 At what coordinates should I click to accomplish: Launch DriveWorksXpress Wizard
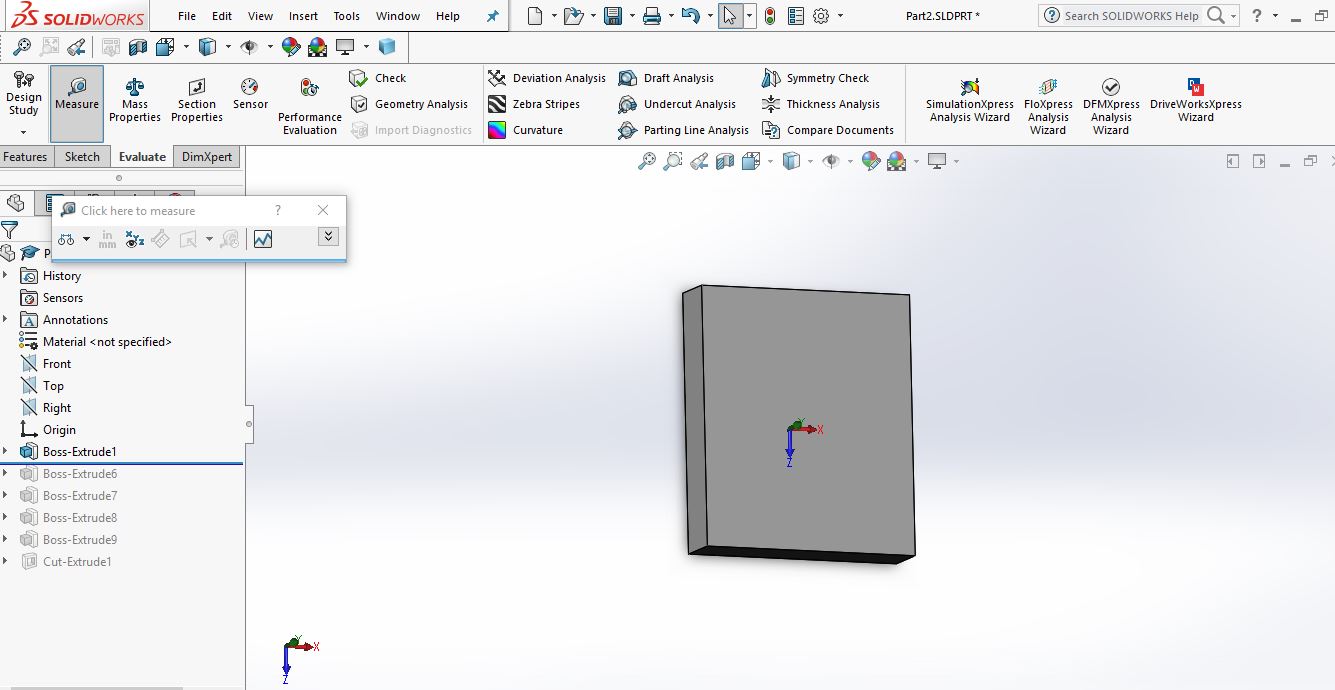tap(1196, 101)
